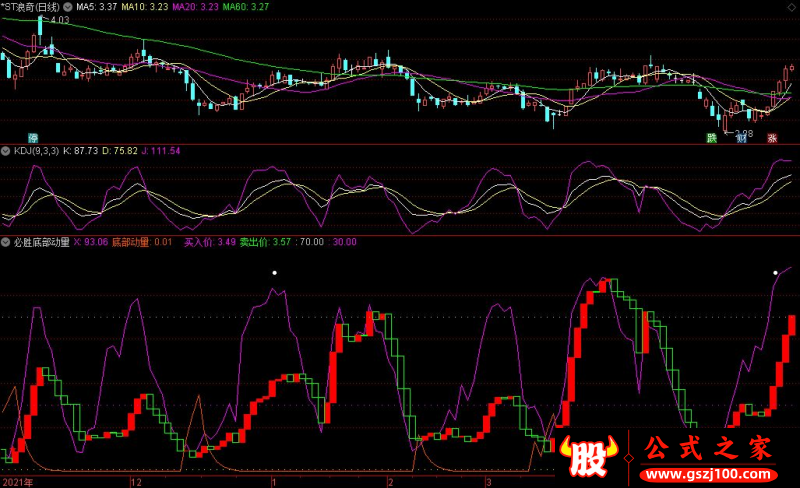Click the MA5 value label
Screen dimensions: 800x488
coord(96,7)
